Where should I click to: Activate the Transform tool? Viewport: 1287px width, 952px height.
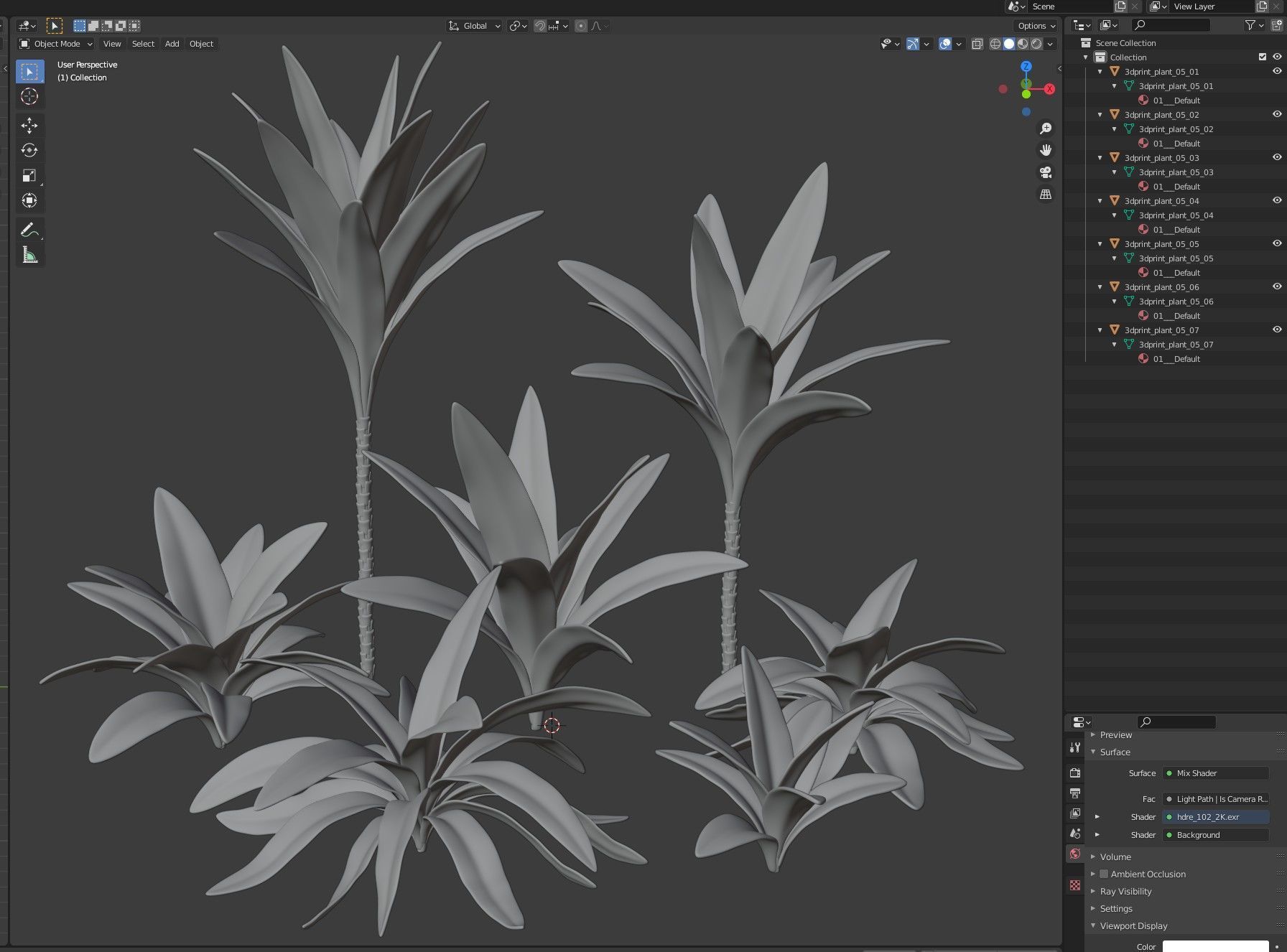click(29, 201)
